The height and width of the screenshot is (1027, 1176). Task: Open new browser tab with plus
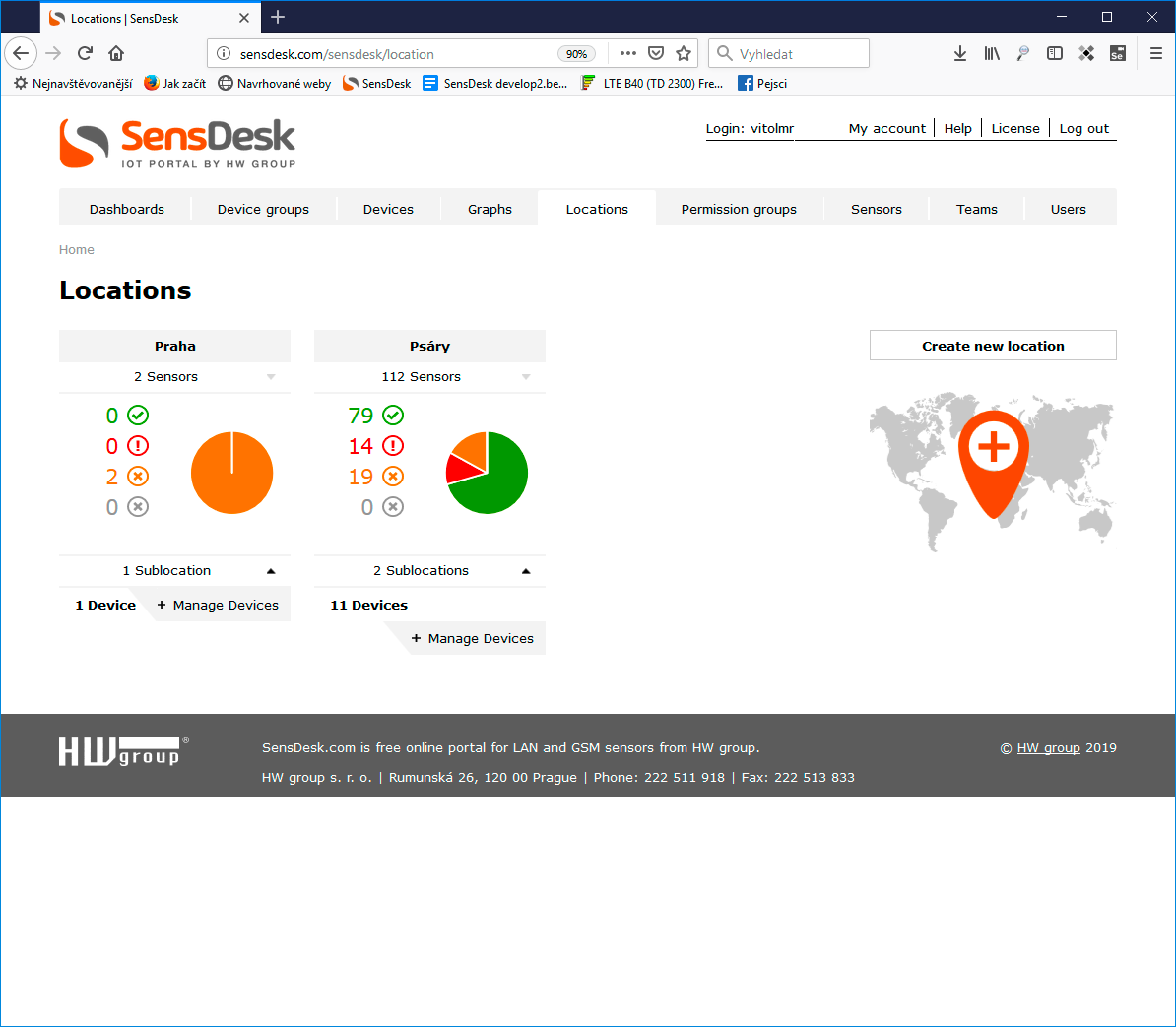tap(278, 18)
